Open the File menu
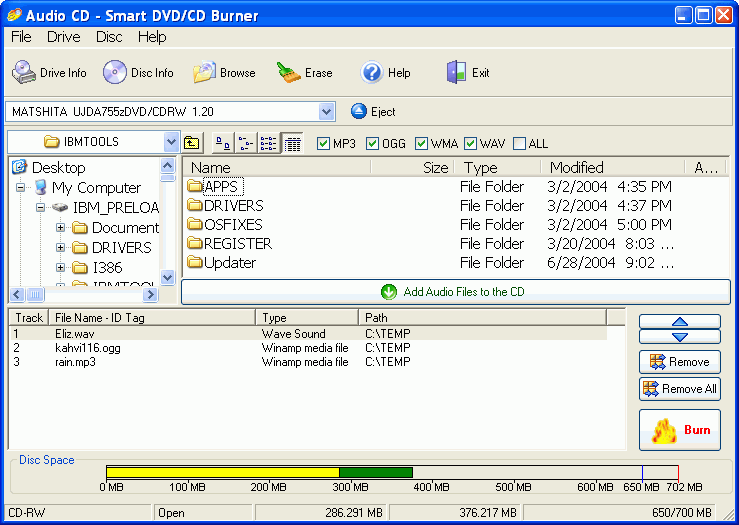Screen dimensions: 739x525 point(21,37)
